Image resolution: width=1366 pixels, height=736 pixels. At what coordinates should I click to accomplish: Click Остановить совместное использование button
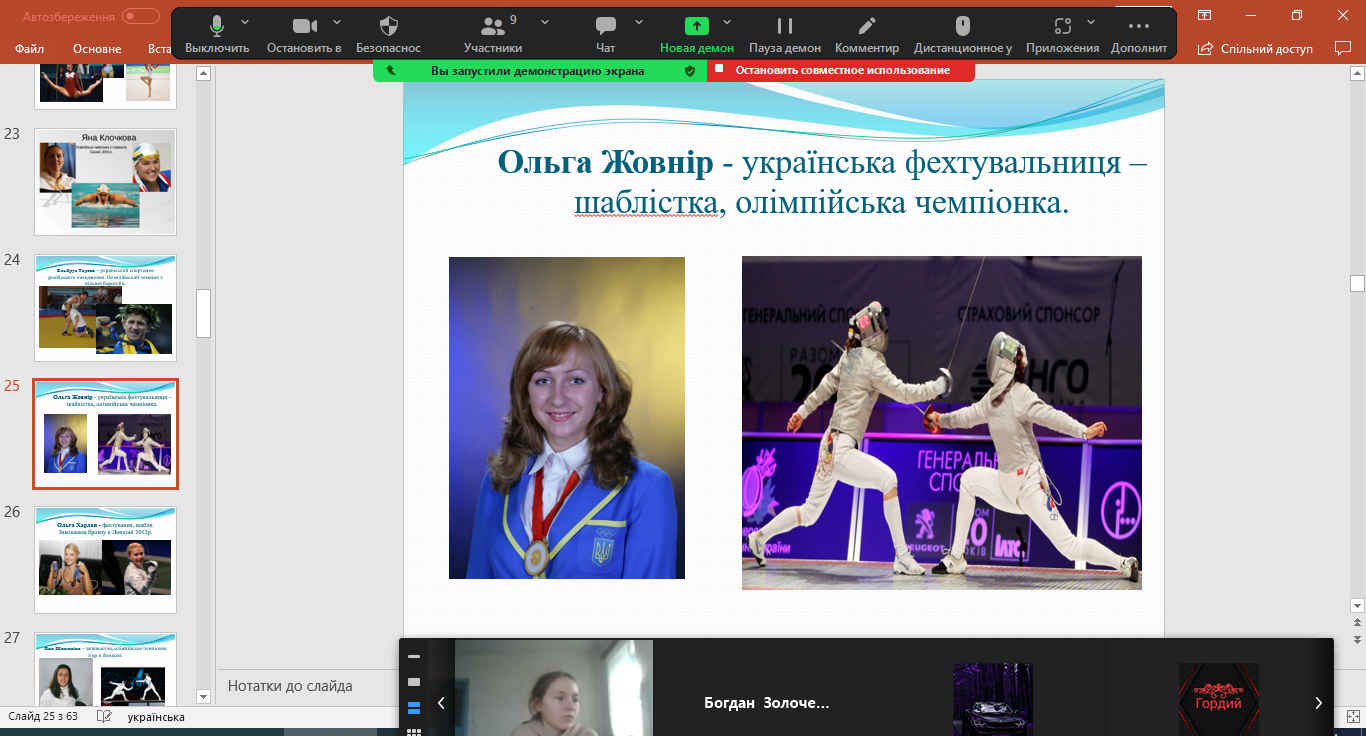click(x=841, y=70)
